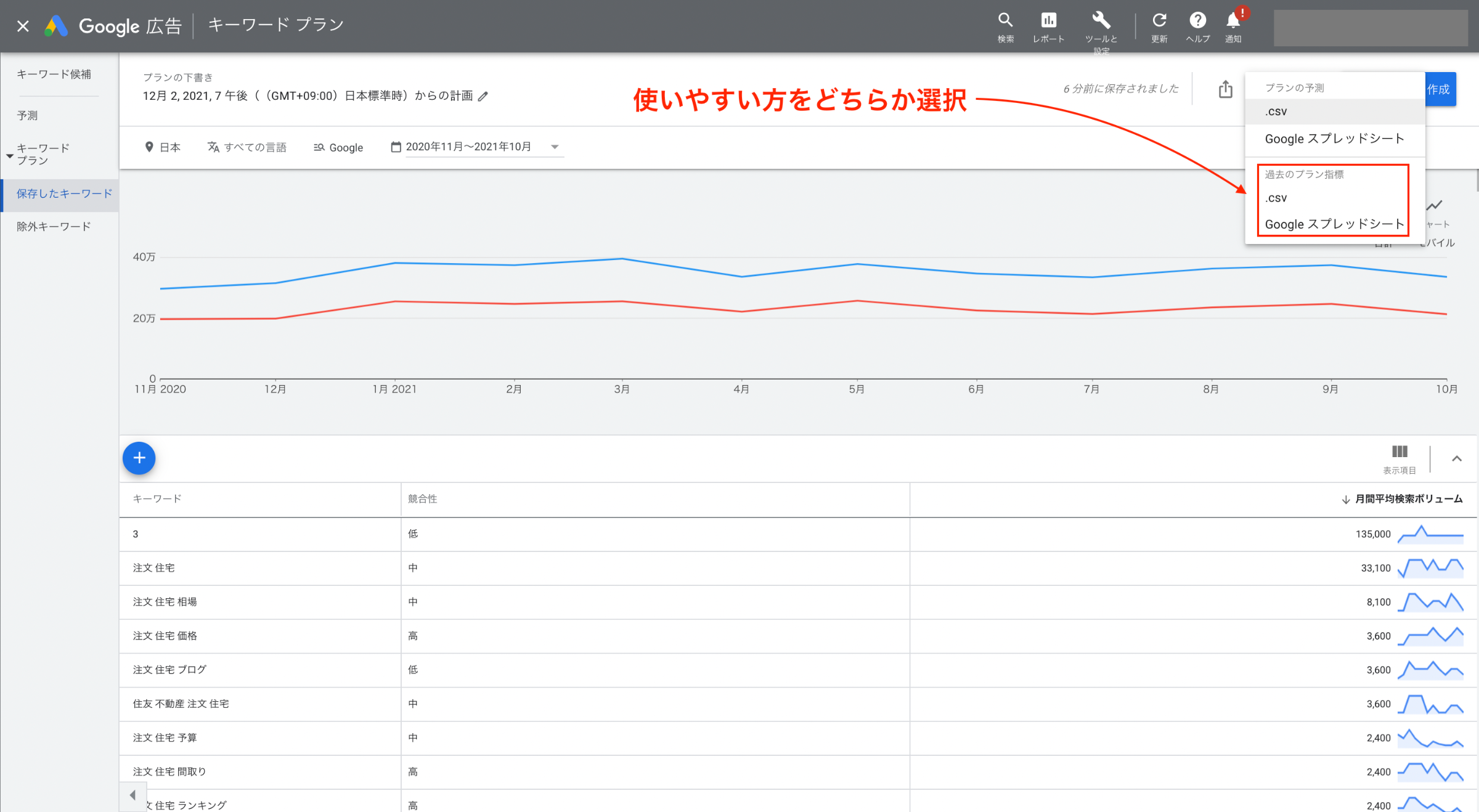This screenshot has height=812, width=1479.
Task: Open 予測 in the sidebar
Action: (27, 115)
